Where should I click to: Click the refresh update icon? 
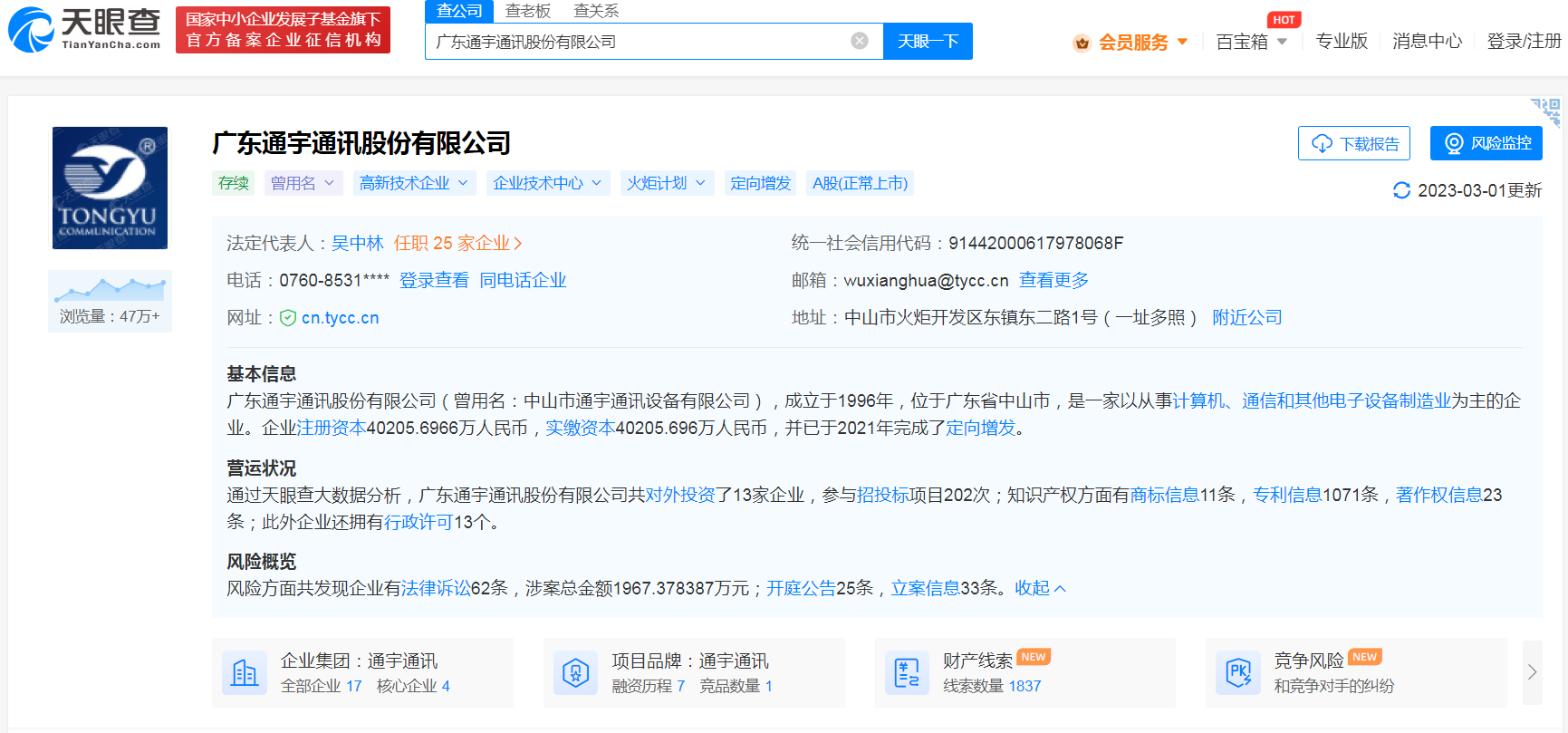tap(1401, 190)
